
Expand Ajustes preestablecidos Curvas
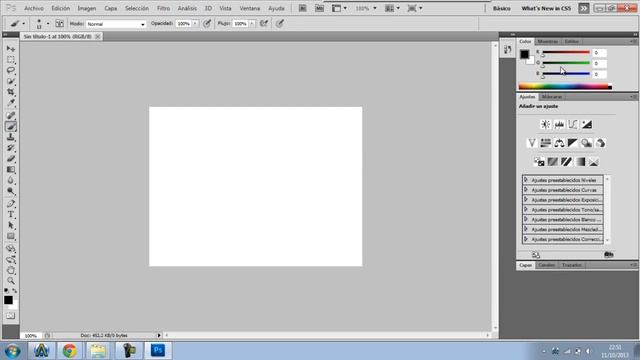click(x=526, y=190)
